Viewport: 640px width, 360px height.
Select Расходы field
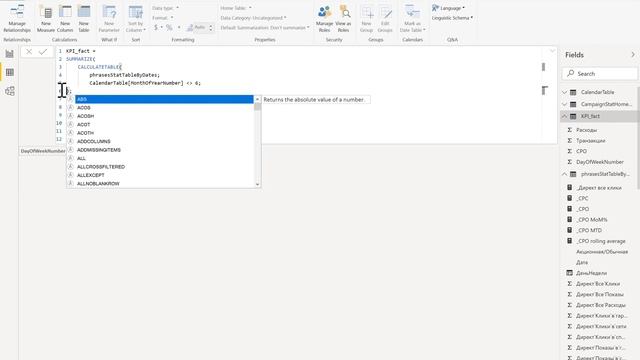tap(587, 130)
